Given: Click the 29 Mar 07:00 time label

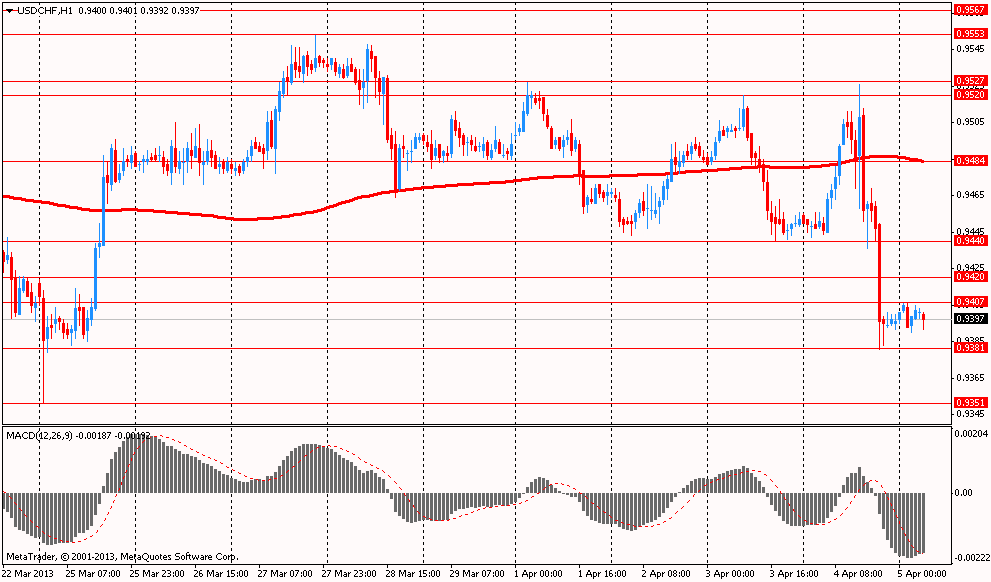Looking at the screenshot, I should [x=477, y=574].
